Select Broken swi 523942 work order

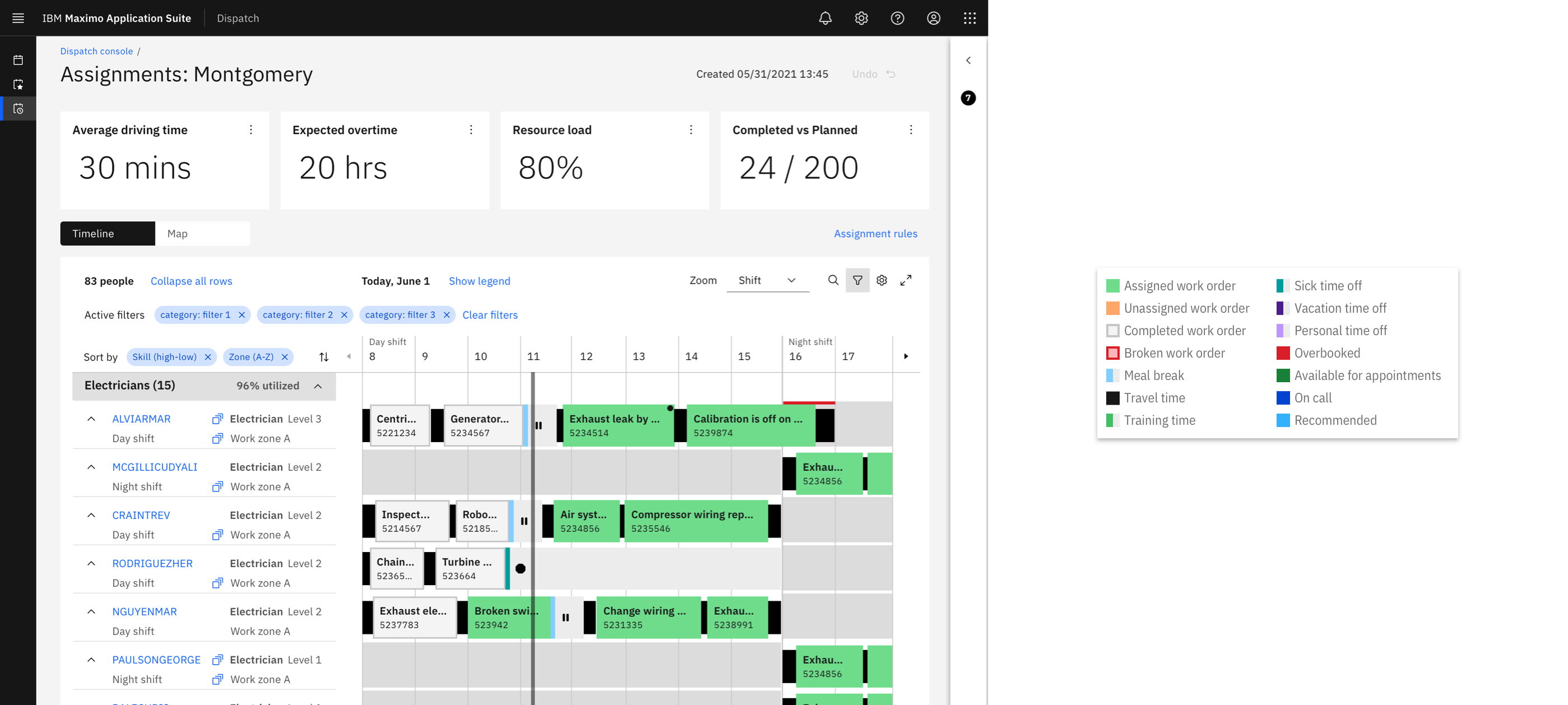(508, 618)
